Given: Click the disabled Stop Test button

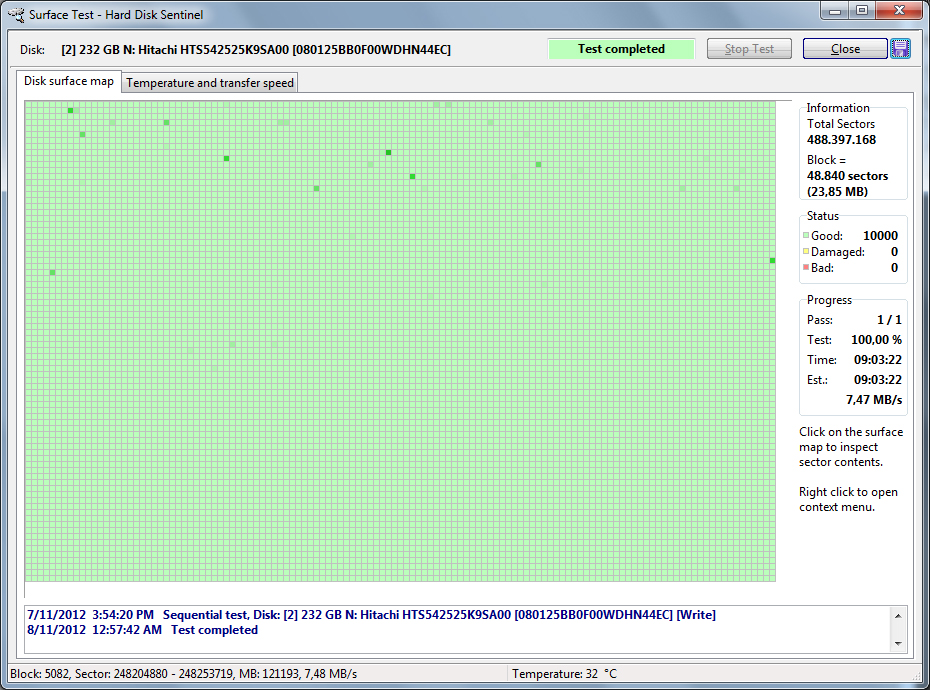Looking at the screenshot, I should tap(749, 49).
